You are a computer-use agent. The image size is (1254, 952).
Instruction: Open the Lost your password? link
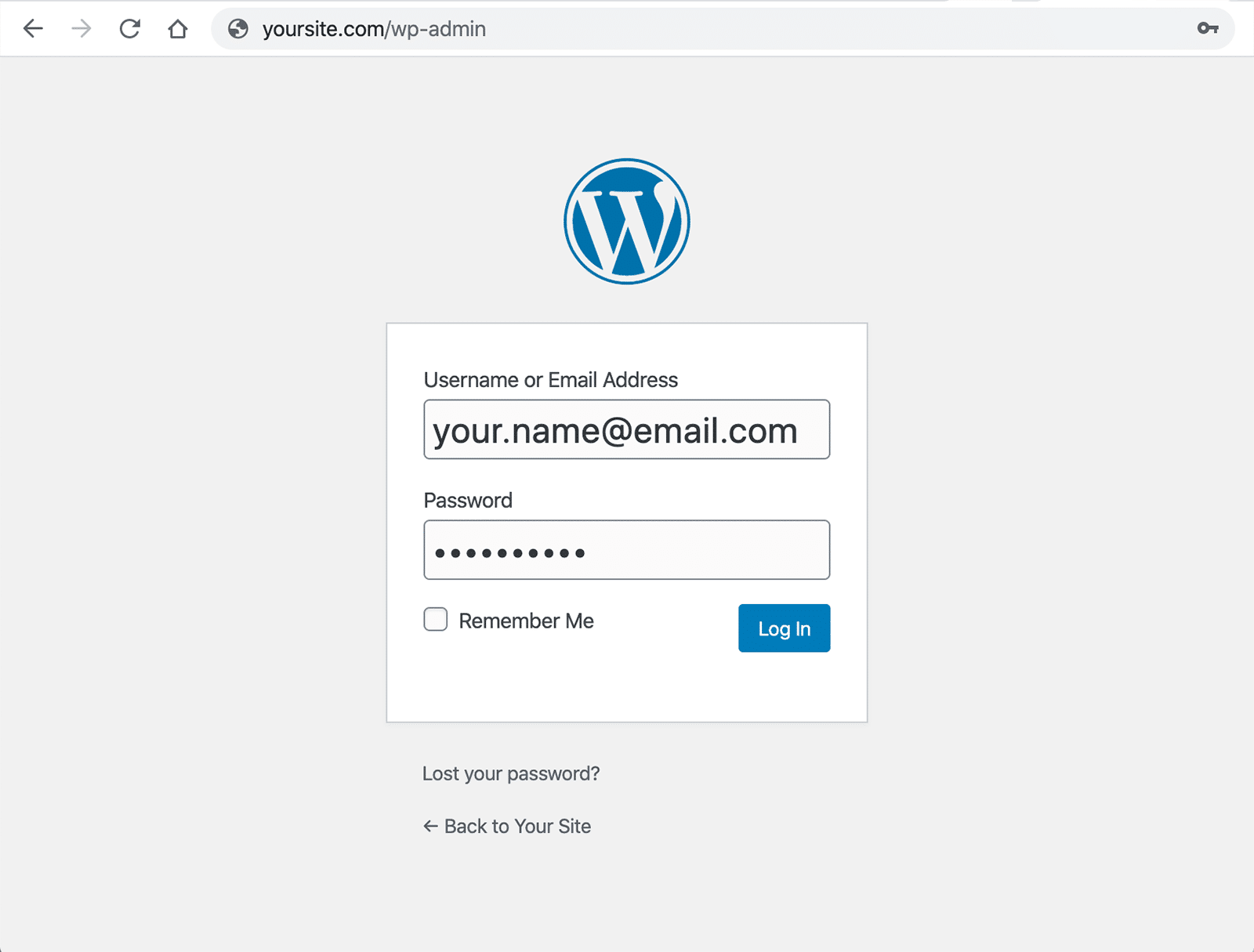click(x=511, y=773)
